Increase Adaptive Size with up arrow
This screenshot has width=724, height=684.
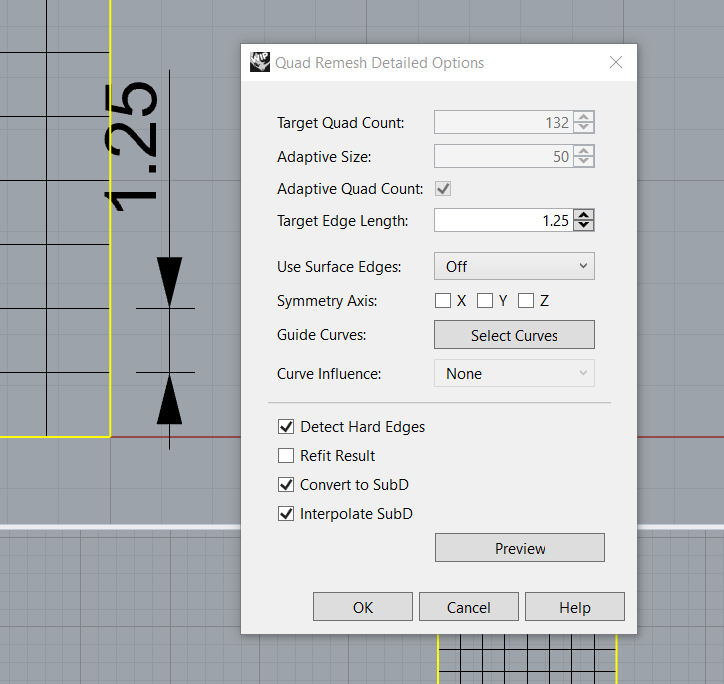pos(584,151)
